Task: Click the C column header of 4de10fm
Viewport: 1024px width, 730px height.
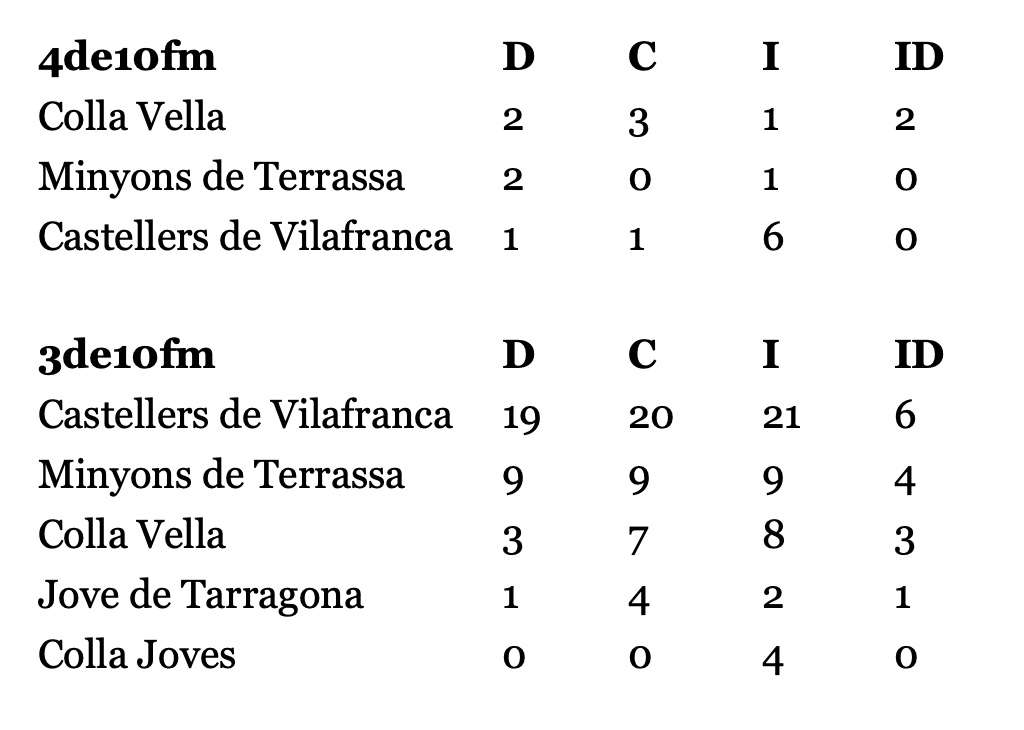Action: (x=642, y=57)
